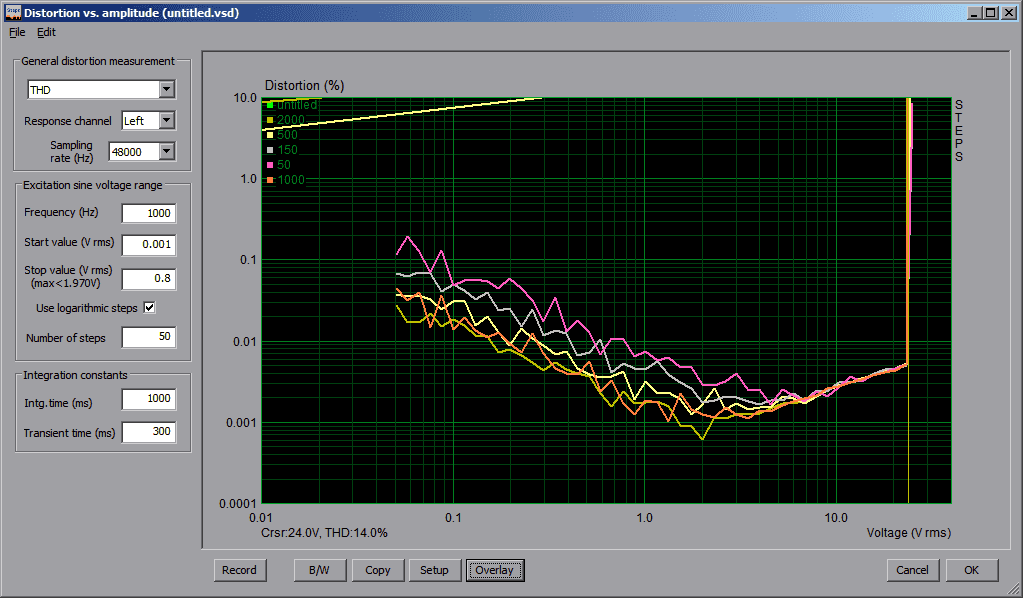Click the B/W button
Viewport: 1023px width, 598px height.
(x=318, y=570)
